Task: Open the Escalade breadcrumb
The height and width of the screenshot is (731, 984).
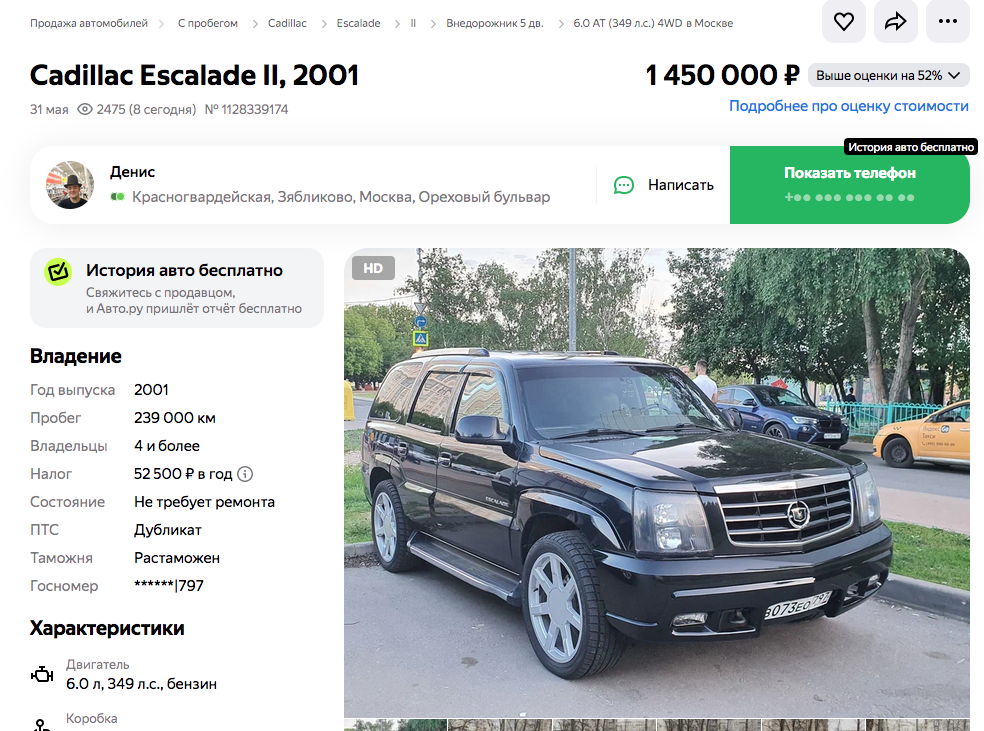Action: [358, 23]
